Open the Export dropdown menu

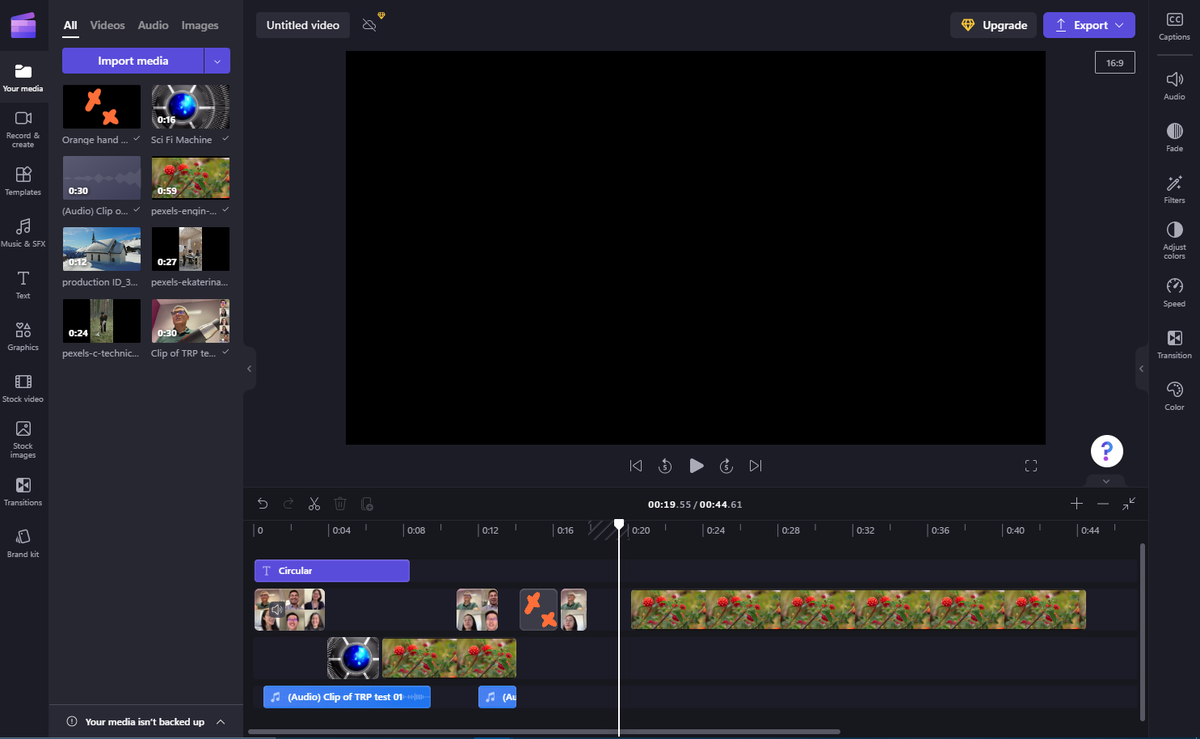point(1089,25)
